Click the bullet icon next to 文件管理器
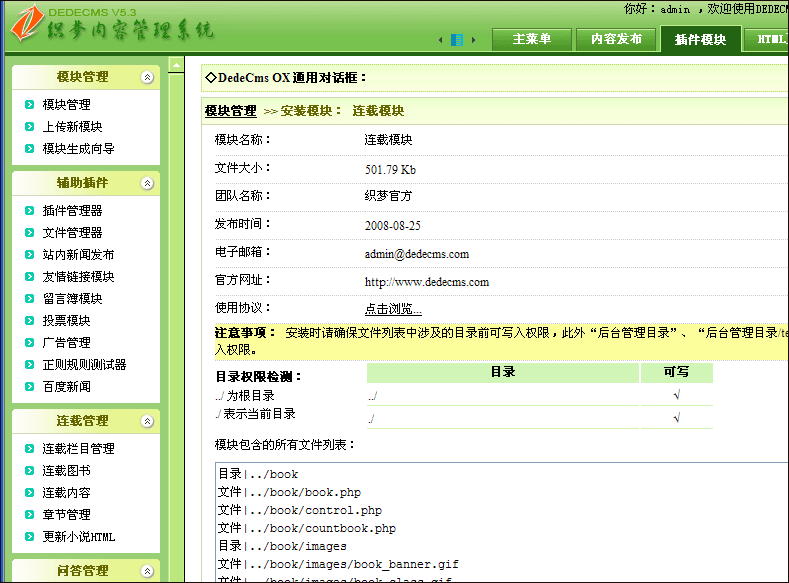The image size is (789, 583). coord(30,233)
